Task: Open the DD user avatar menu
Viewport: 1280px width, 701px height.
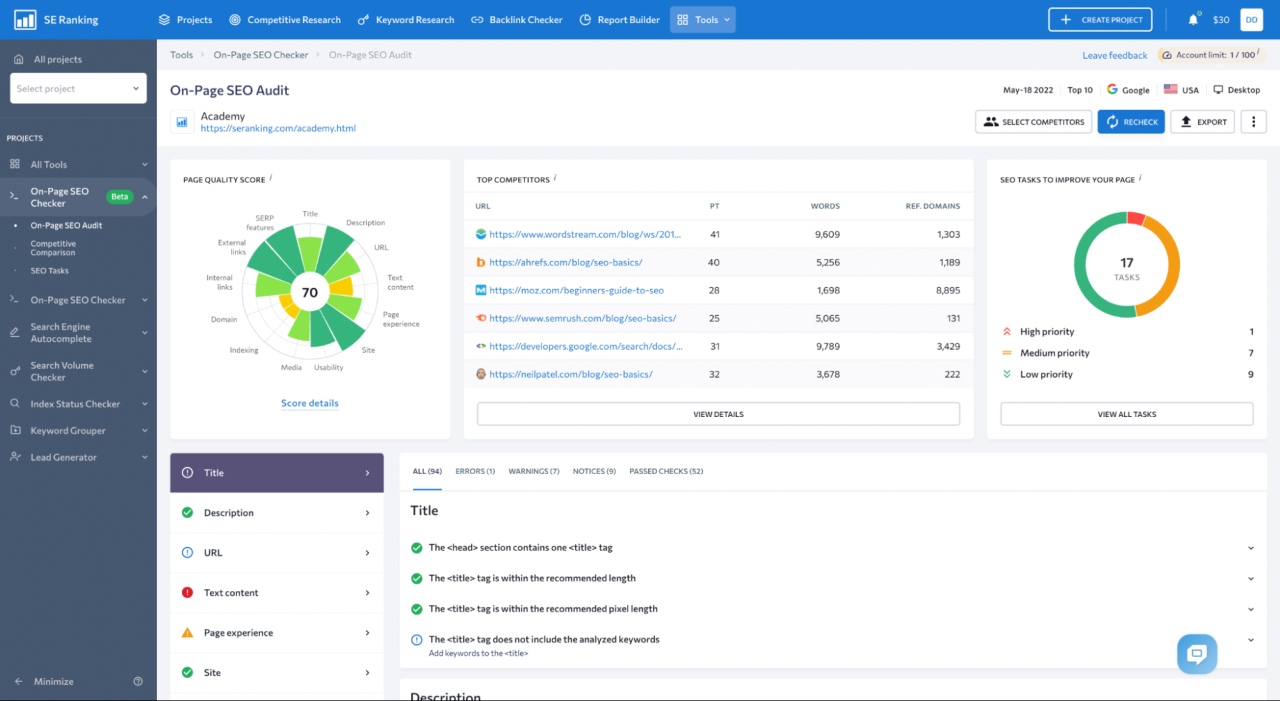Action: 1251,19
